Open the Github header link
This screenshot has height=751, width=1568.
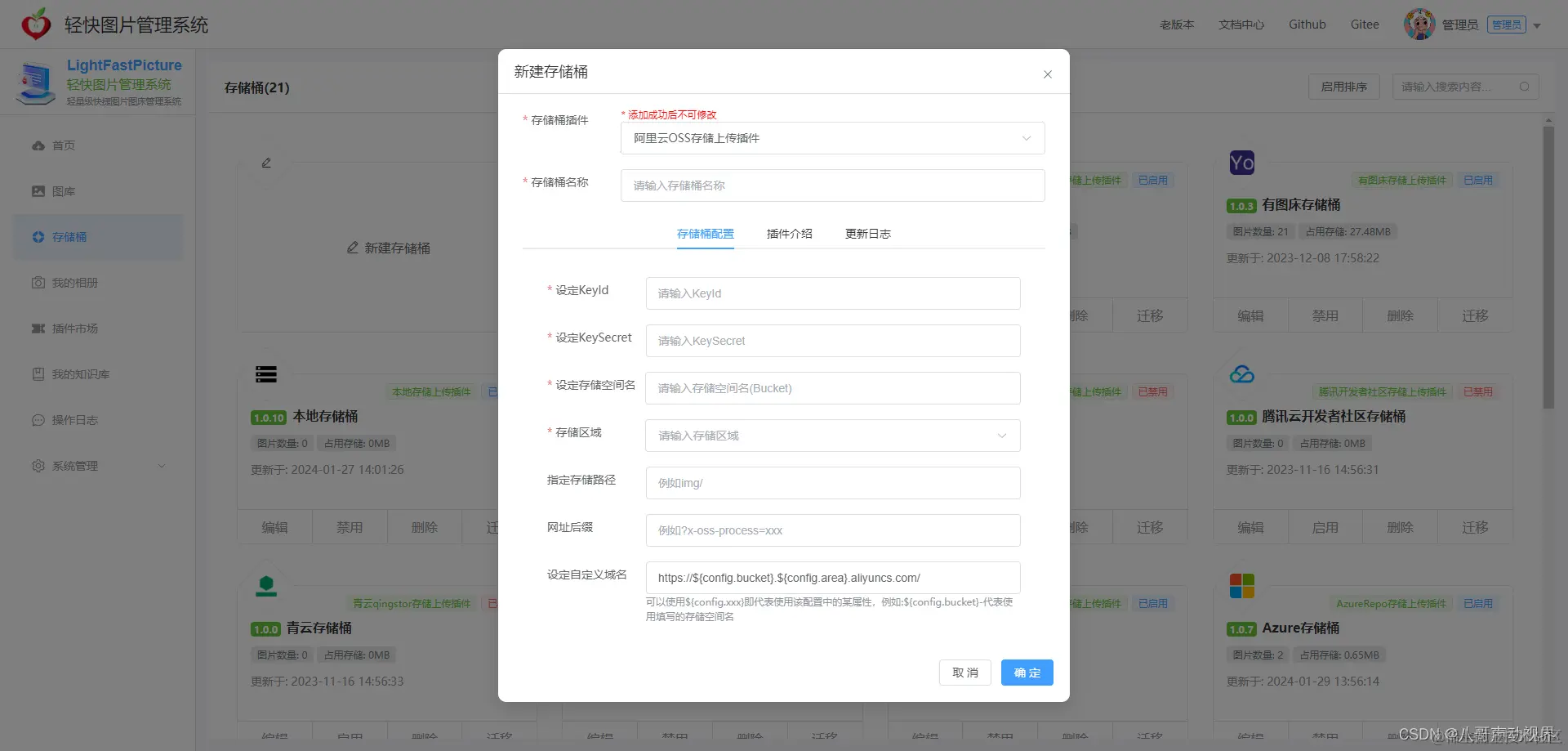(1307, 25)
